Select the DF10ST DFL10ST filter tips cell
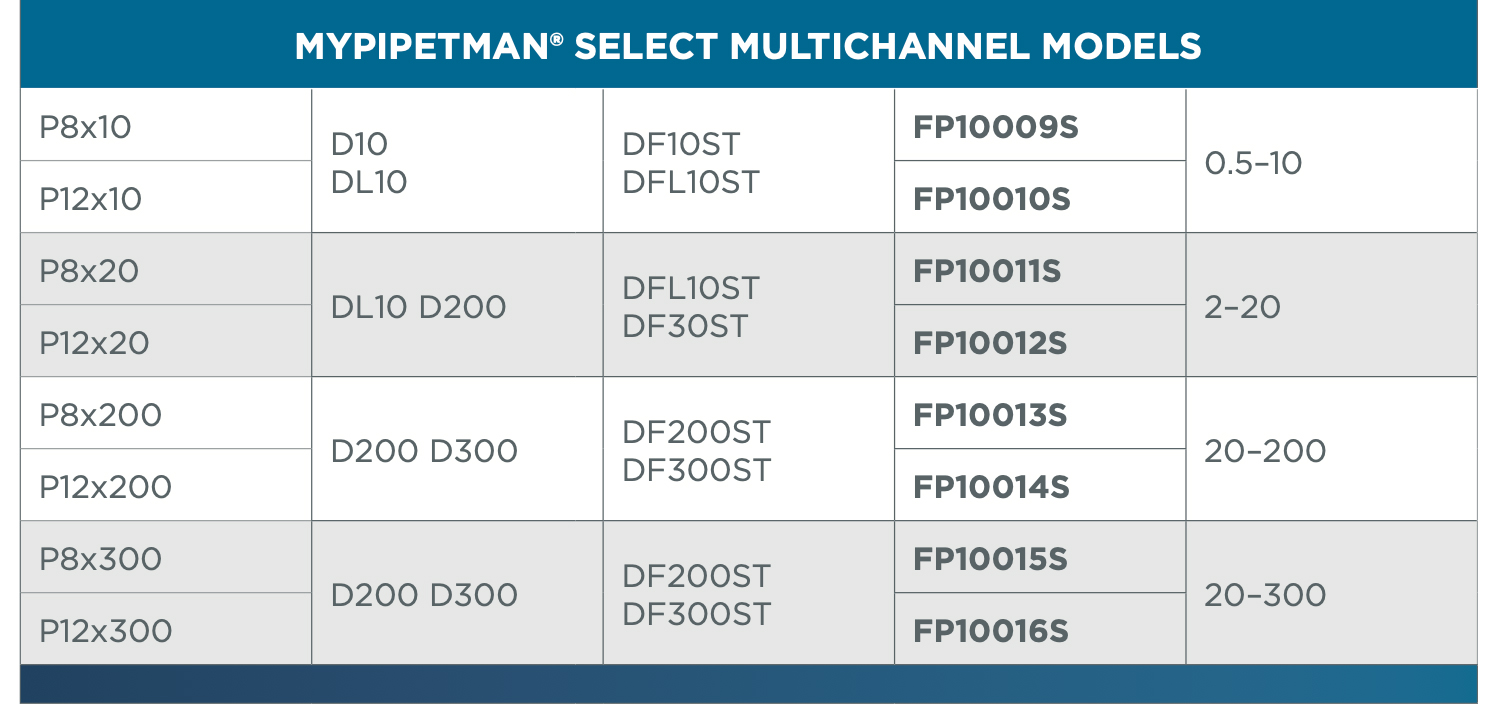Viewport: 1494px width, 722px height. pyautogui.click(x=691, y=163)
